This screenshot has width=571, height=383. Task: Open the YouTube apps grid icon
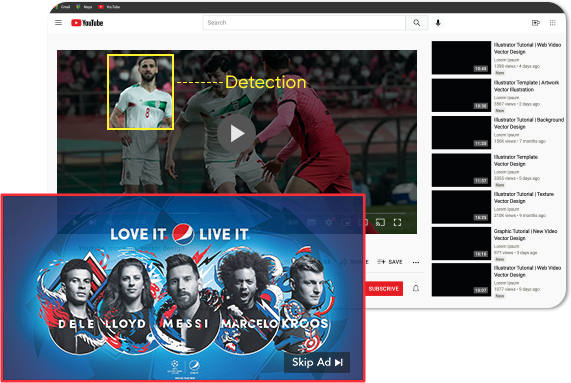click(552, 23)
